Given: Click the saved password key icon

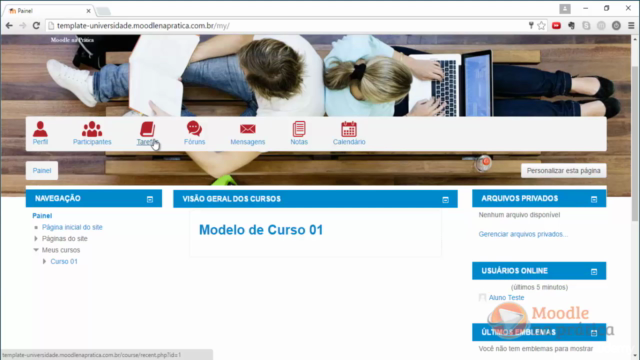Looking at the screenshot, I should 531,26.
